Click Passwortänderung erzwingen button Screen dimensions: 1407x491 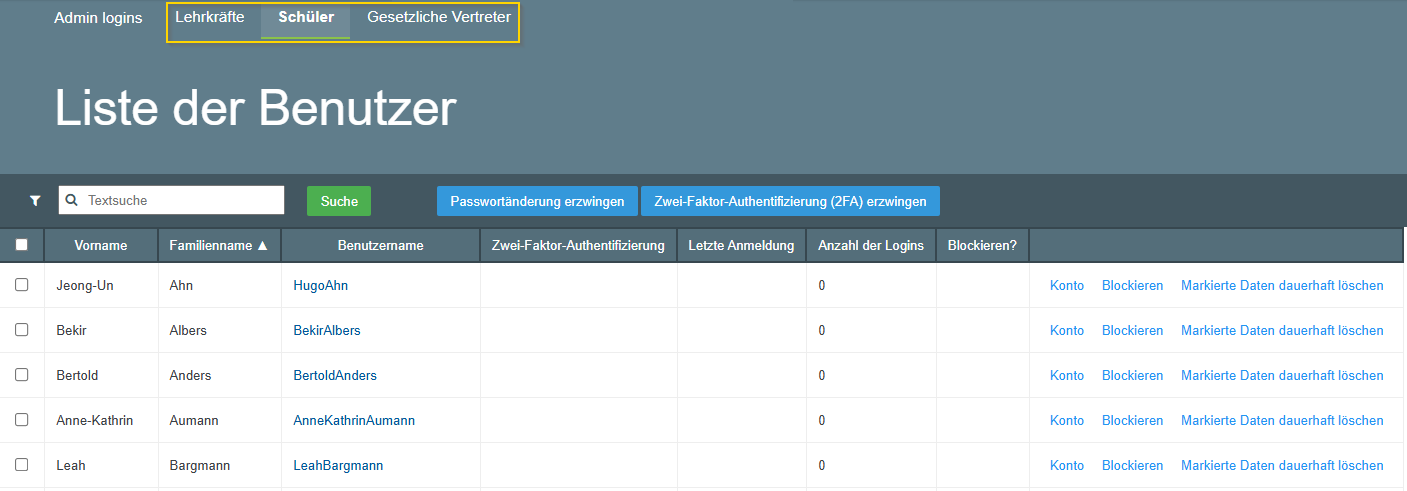[537, 201]
